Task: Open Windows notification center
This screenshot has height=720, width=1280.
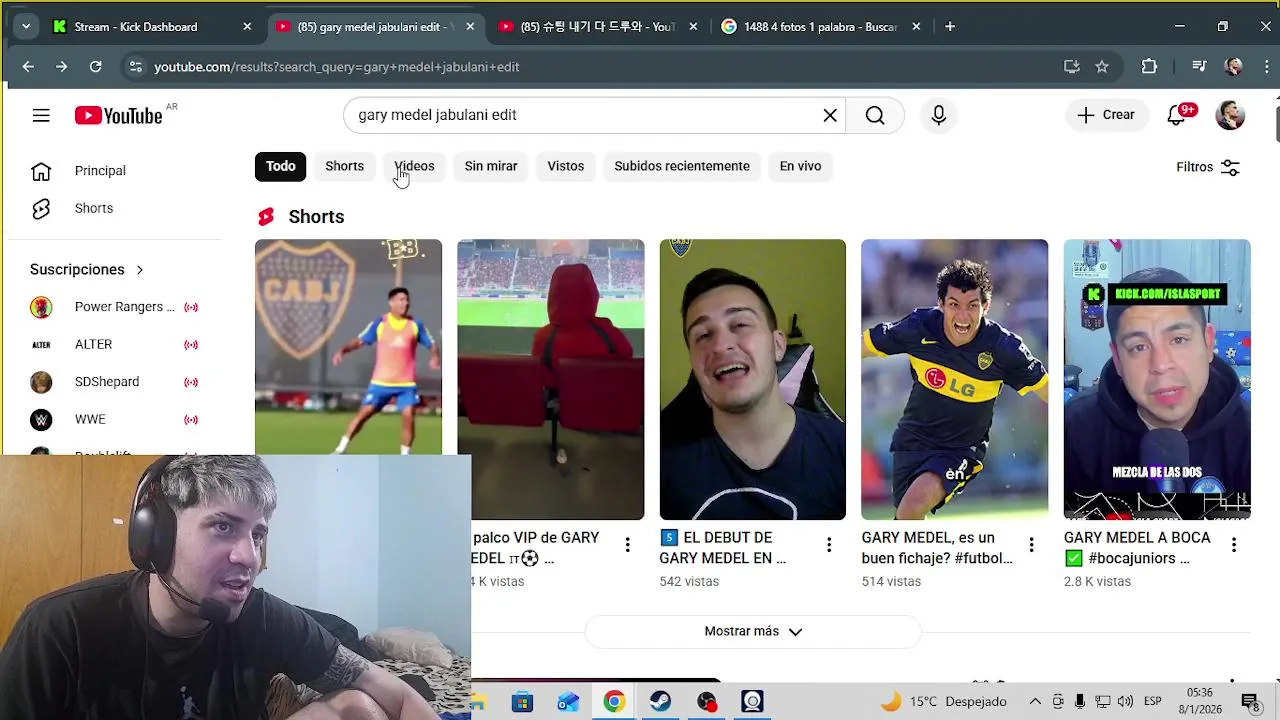Action: [x=1249, y=702]
